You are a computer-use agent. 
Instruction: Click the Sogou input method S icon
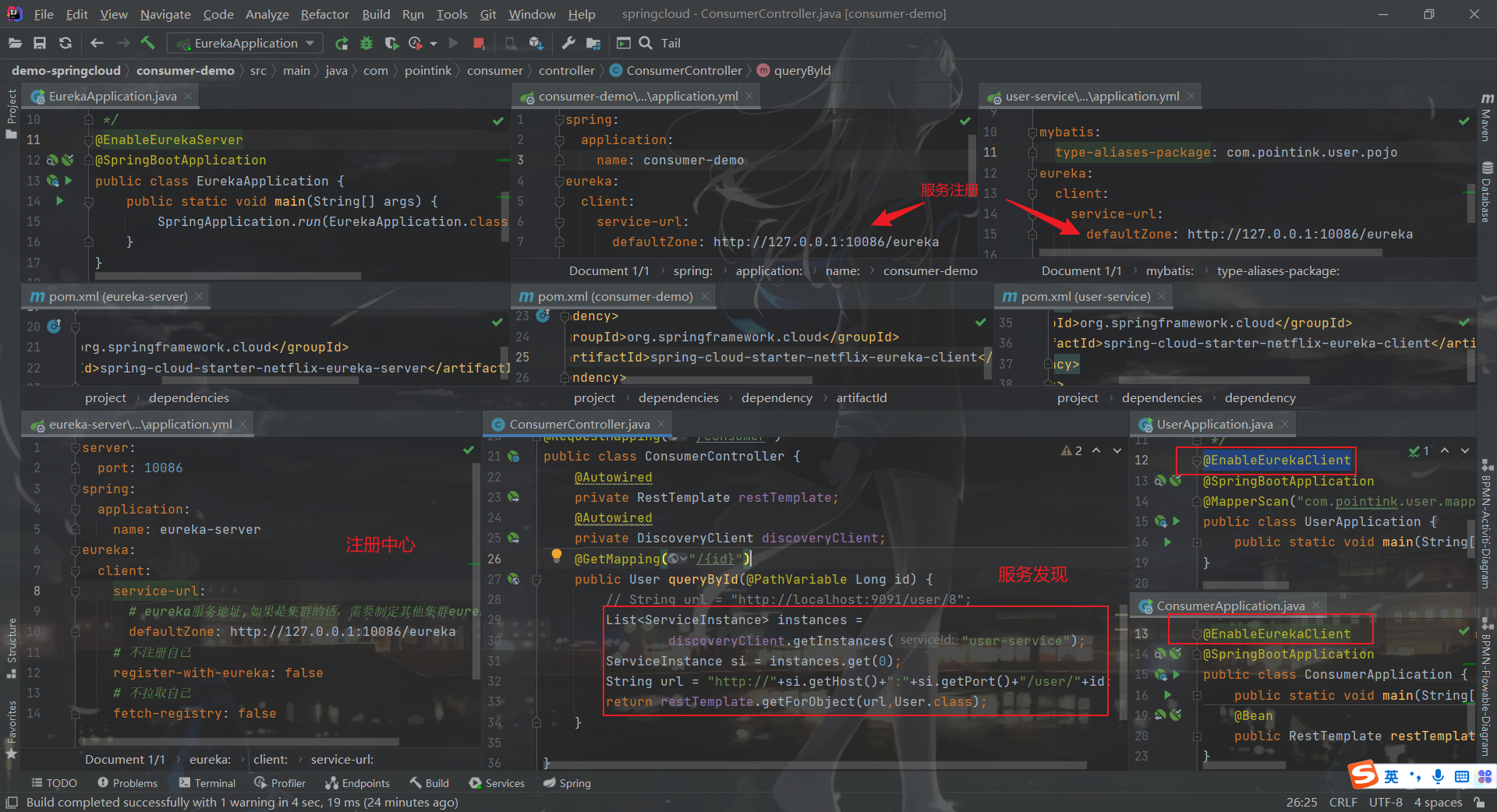coord(1364,775)
